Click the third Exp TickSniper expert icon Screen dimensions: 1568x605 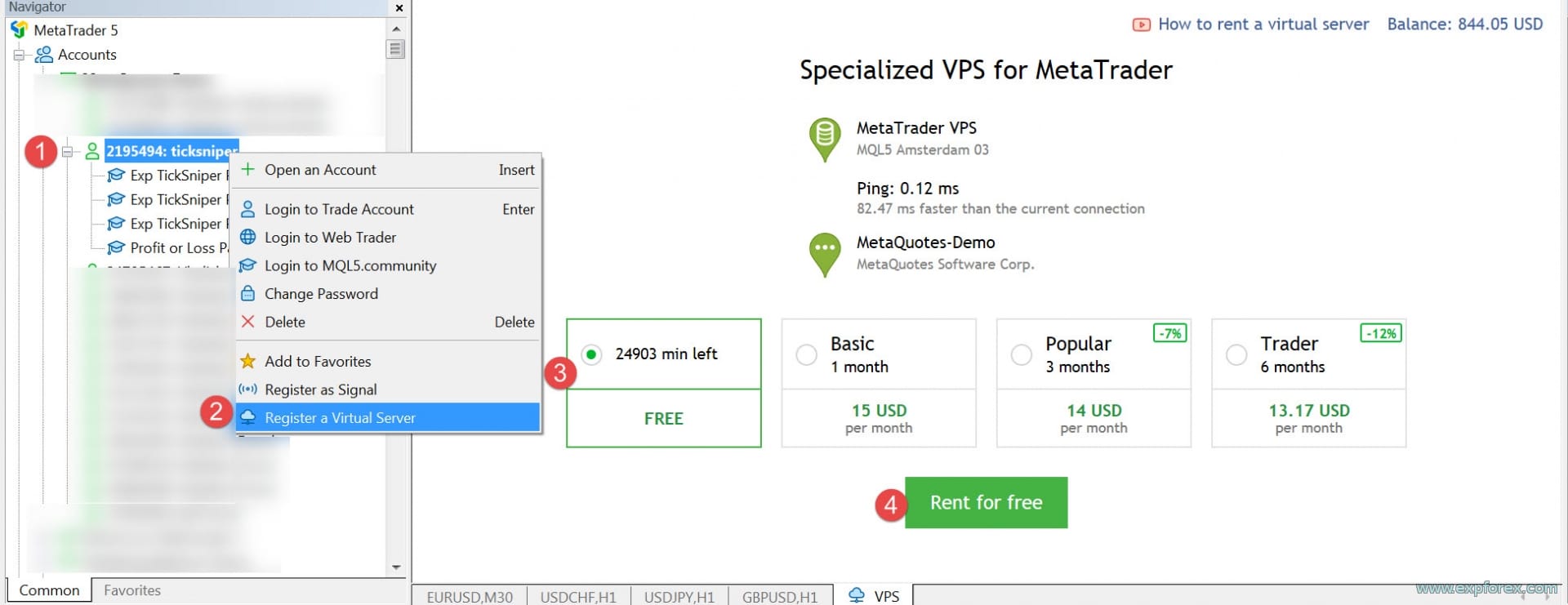[x=117, y=224]
